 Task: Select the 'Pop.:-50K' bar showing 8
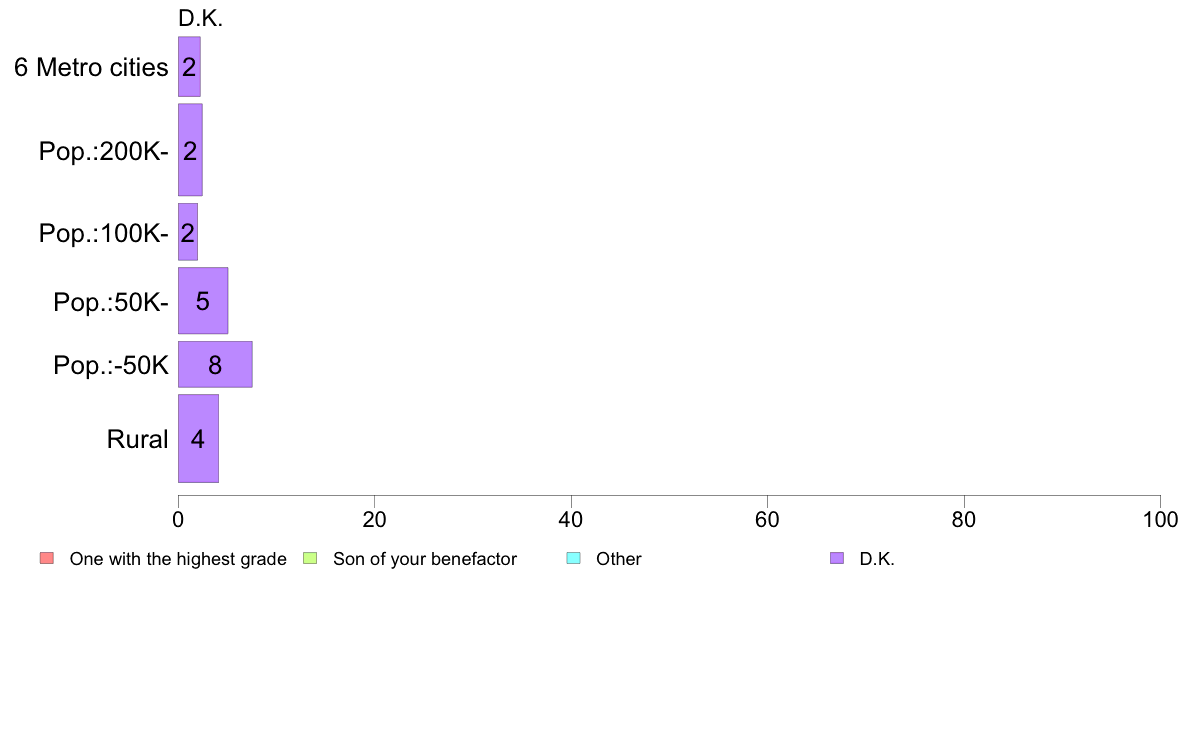pyautogui.click(x=215, y=365)
